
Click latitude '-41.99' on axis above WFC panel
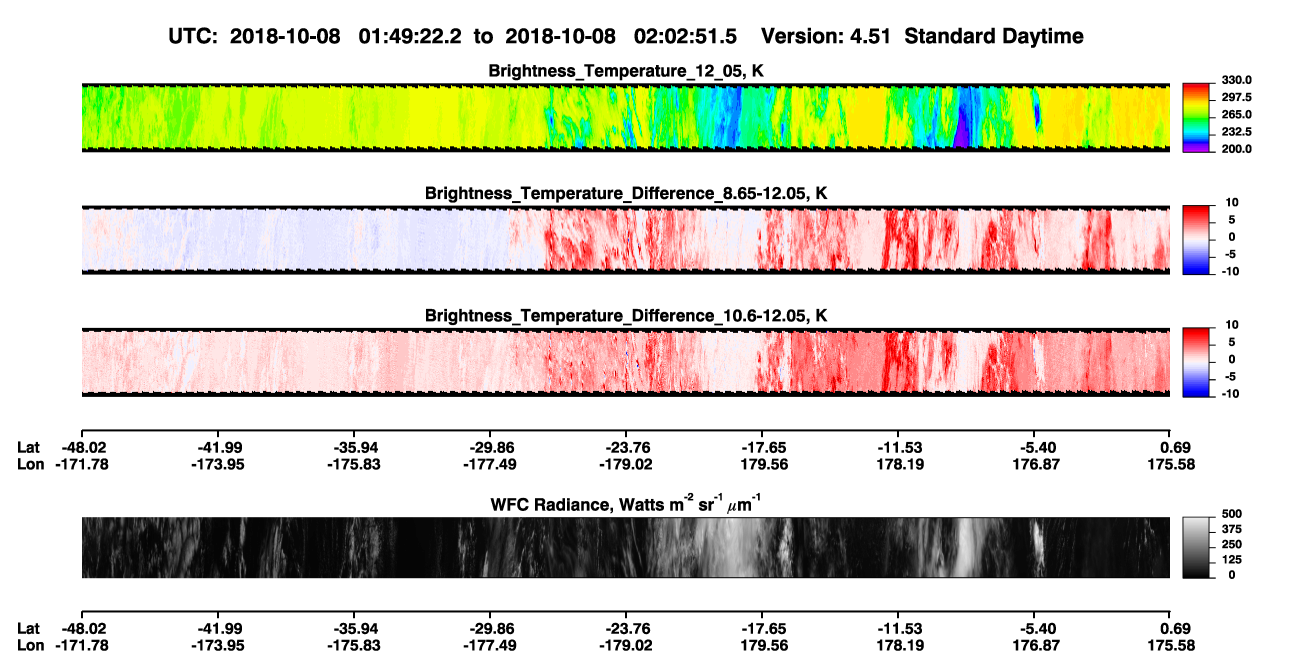pos(217,447)
